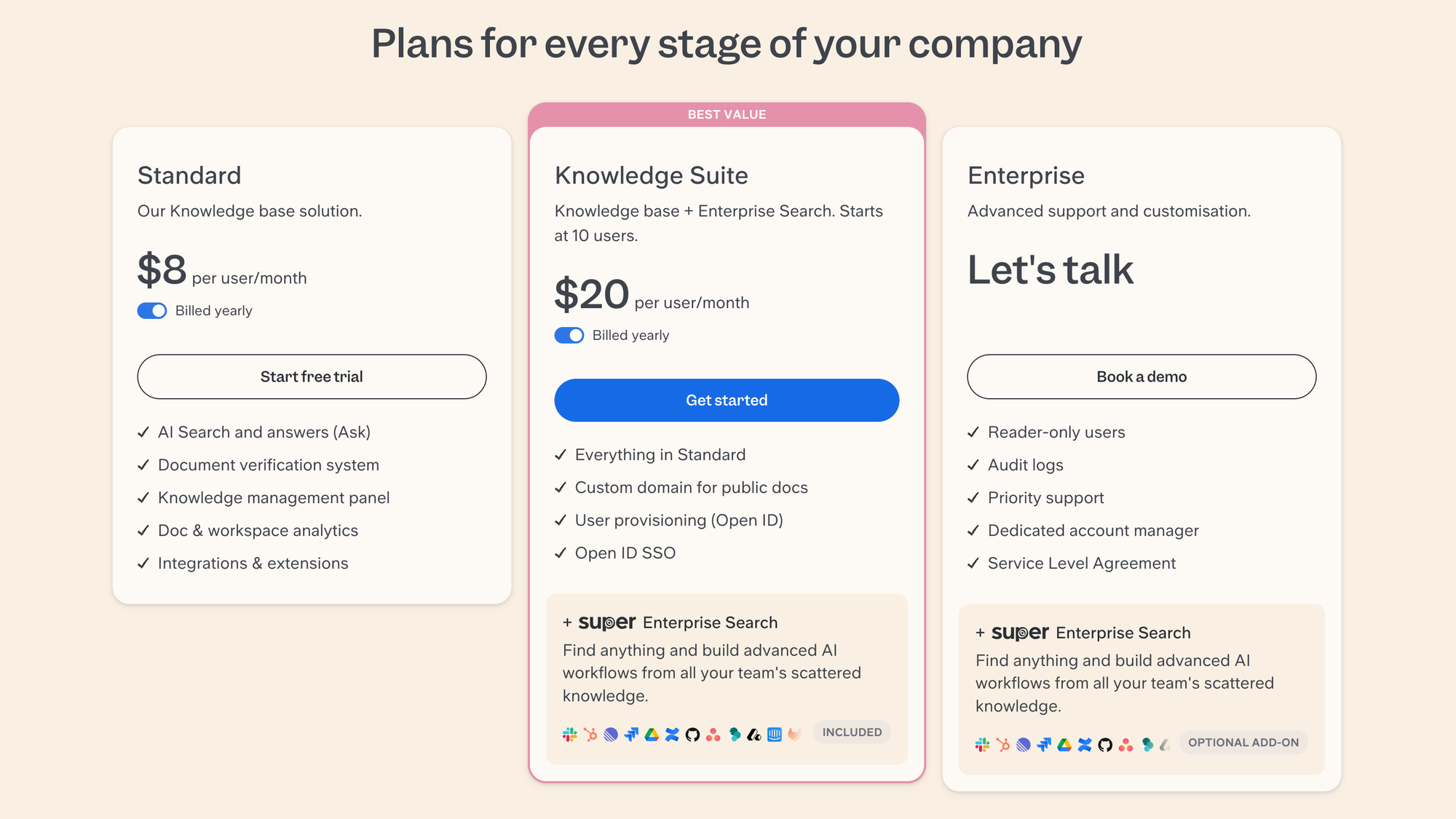
Task: Select the GitHub integration icon
Action: [x=692, y=733]
